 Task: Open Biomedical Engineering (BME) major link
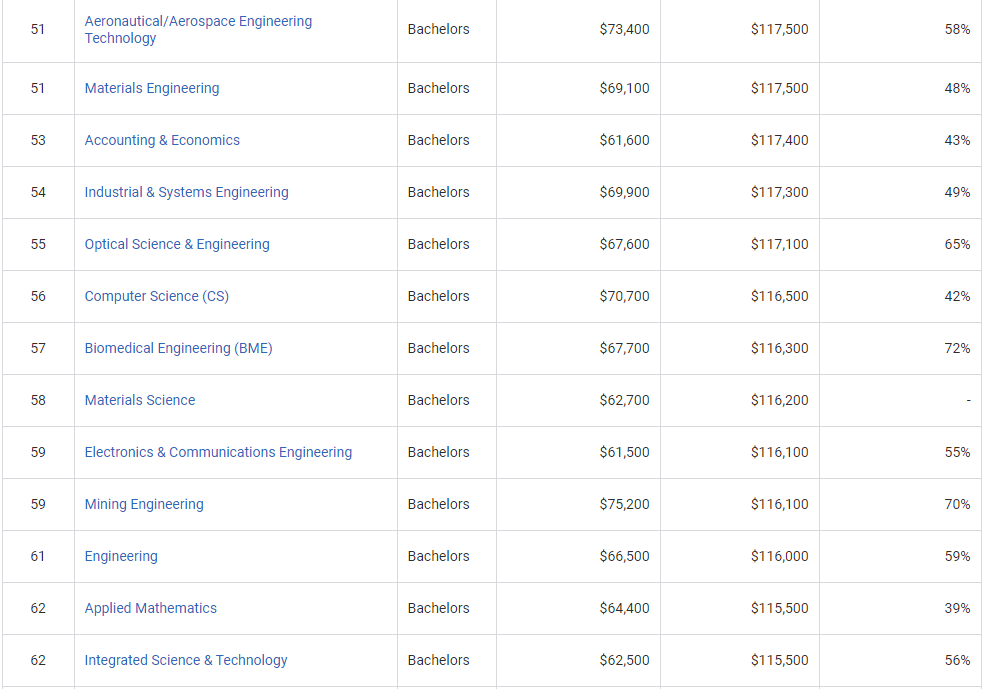(x=178, y=348)
